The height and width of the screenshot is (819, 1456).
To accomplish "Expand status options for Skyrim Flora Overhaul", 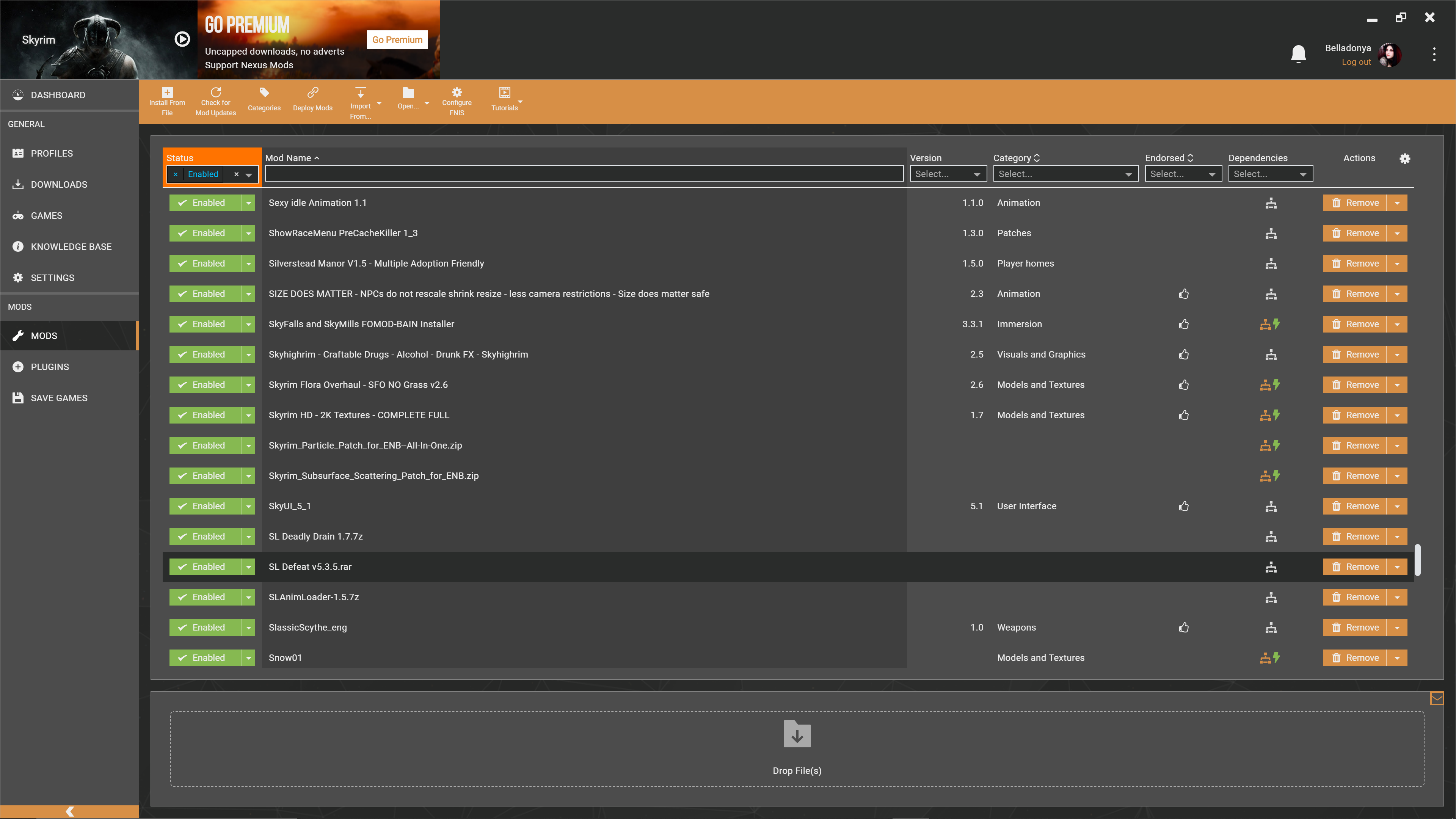I will point(249,385).
